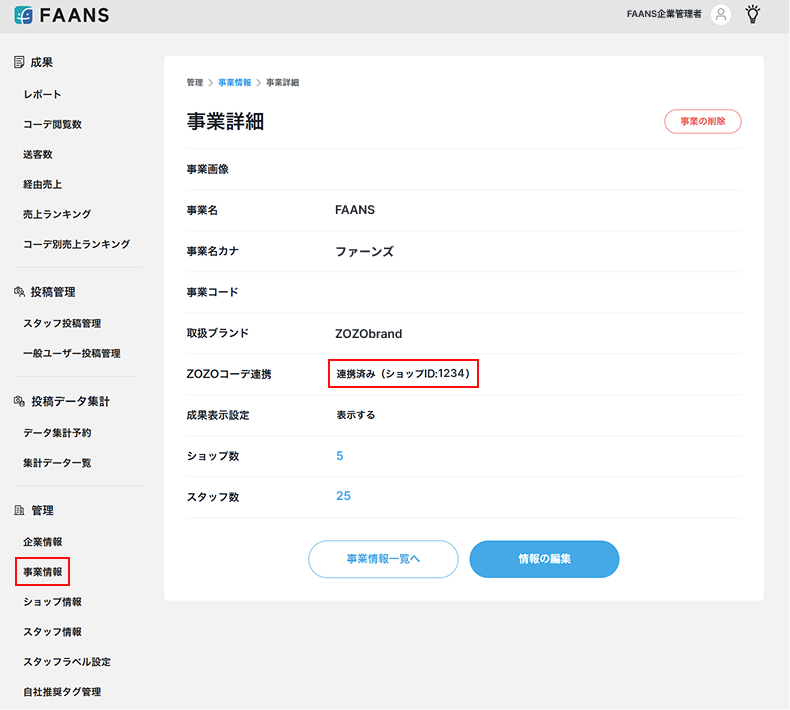
Task: Open the スタッフ数 link value 25
Action: tap(343, 496)
